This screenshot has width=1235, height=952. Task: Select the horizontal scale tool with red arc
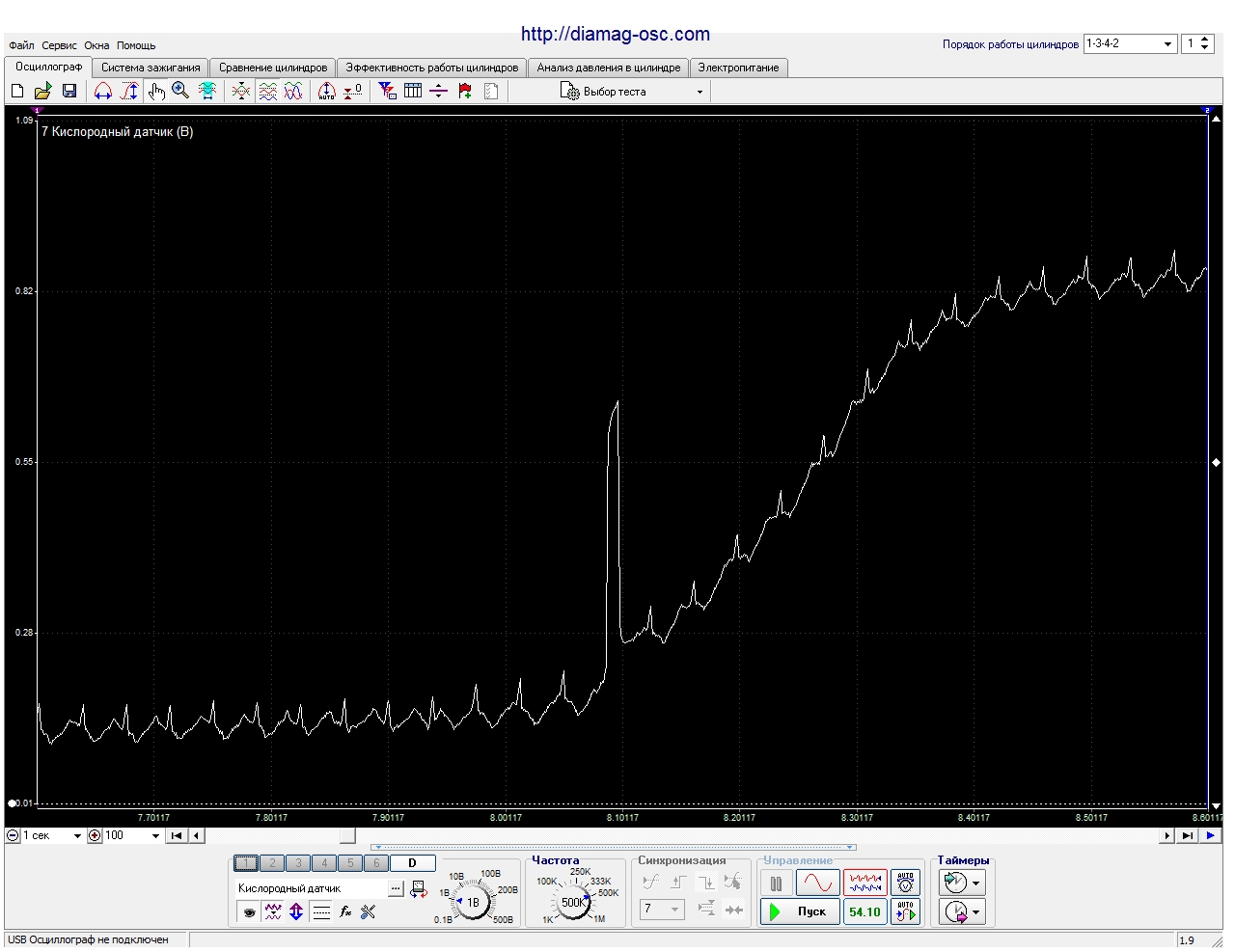pyautogui.click(x=103, y=91)
